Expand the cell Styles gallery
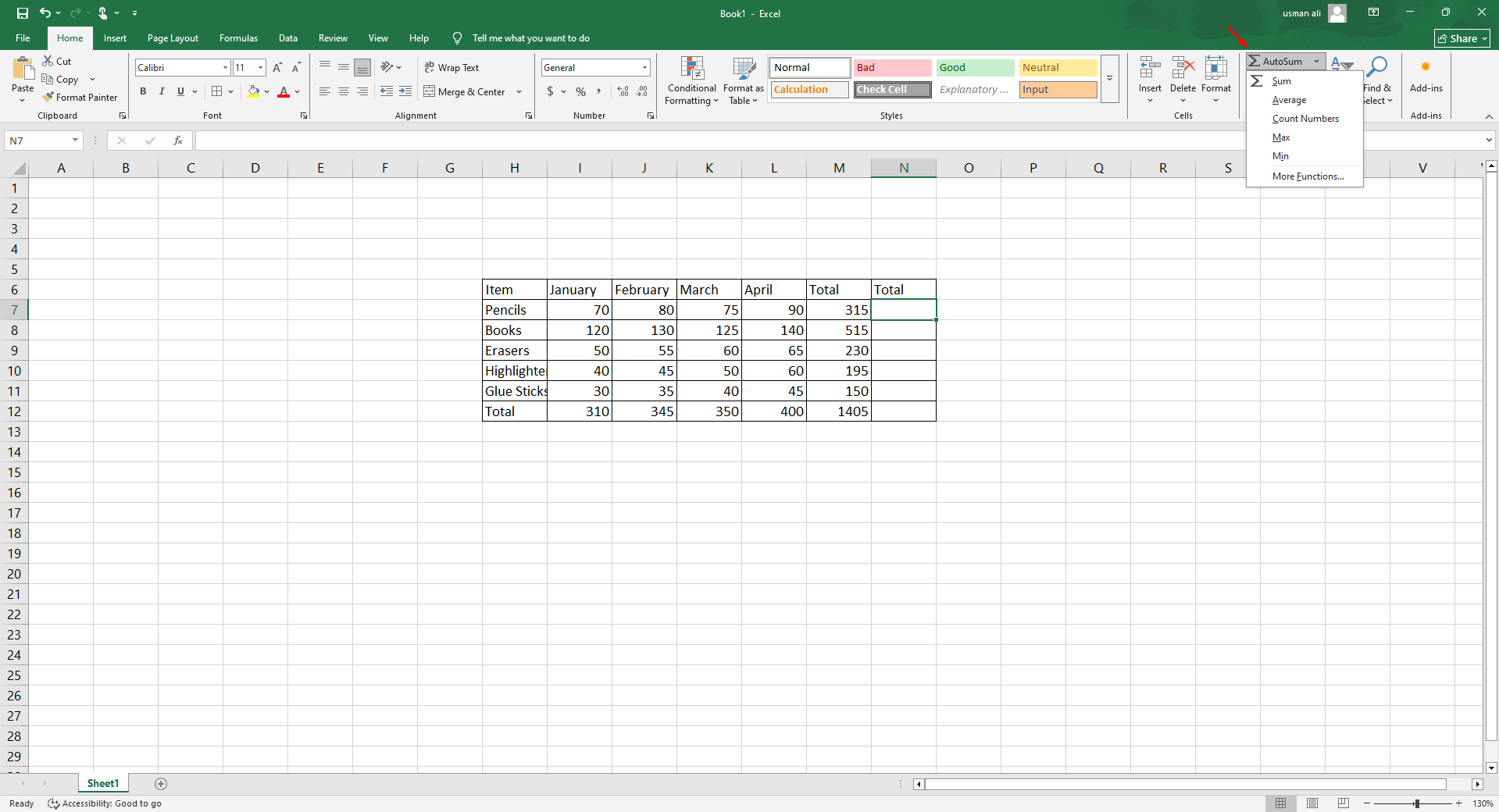The width and height of the screenshot is (1499, 812). 1109,78
